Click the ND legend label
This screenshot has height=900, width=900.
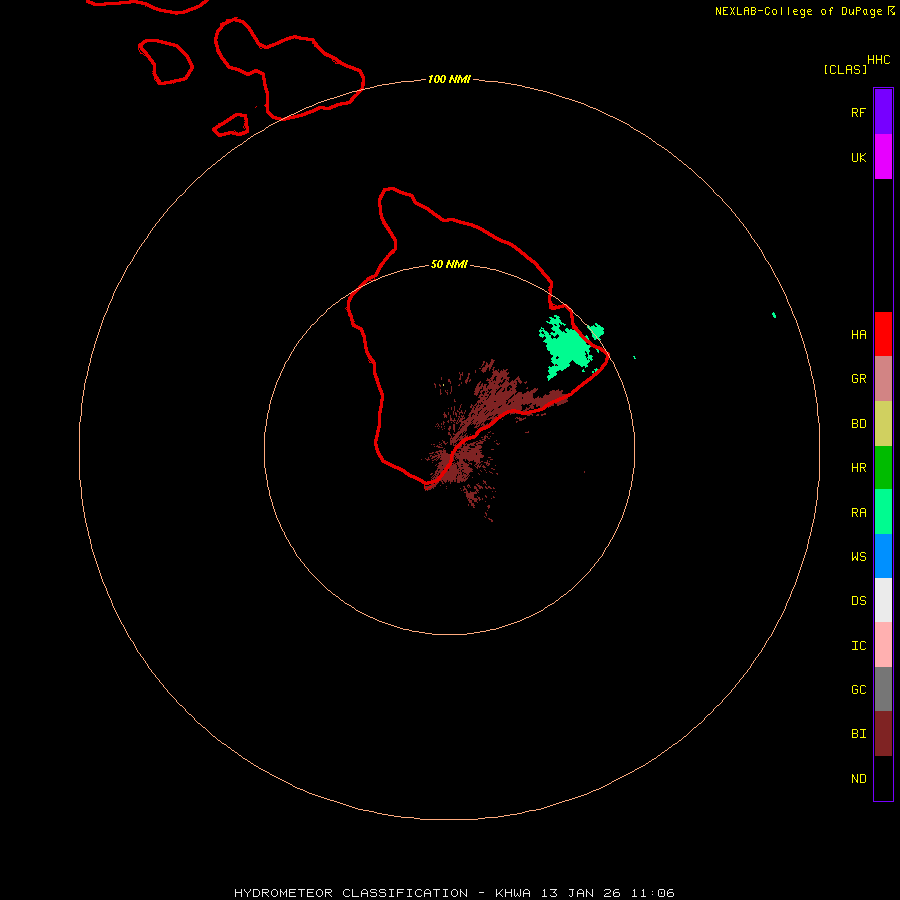858,779
